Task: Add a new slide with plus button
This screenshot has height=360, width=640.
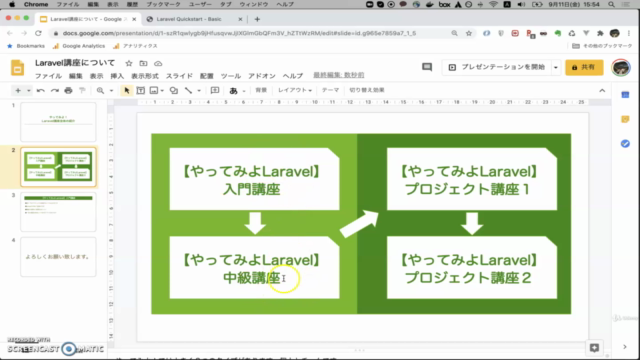Action: coord(18,91)
